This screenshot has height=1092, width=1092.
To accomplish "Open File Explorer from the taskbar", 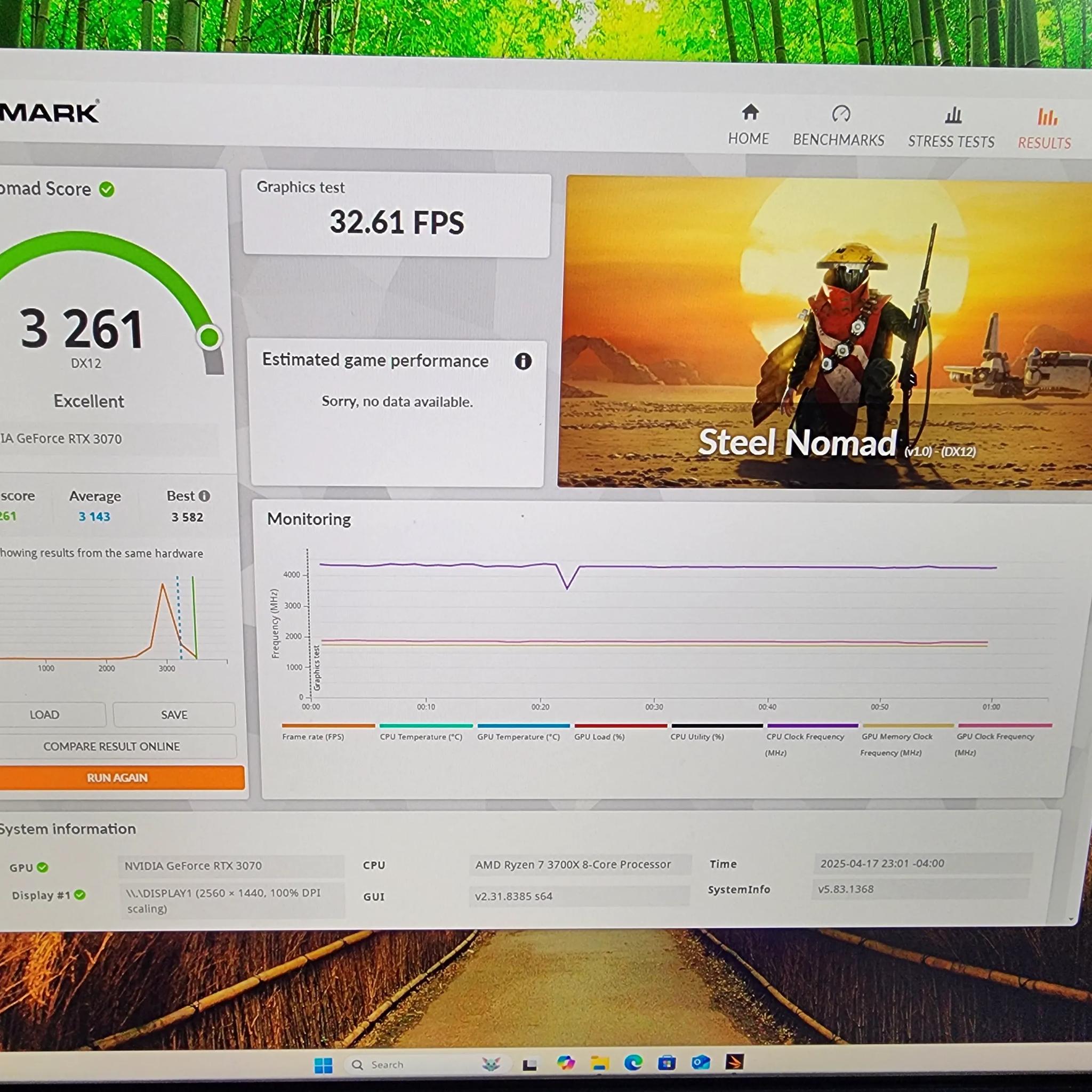I will click(599, 1063).
